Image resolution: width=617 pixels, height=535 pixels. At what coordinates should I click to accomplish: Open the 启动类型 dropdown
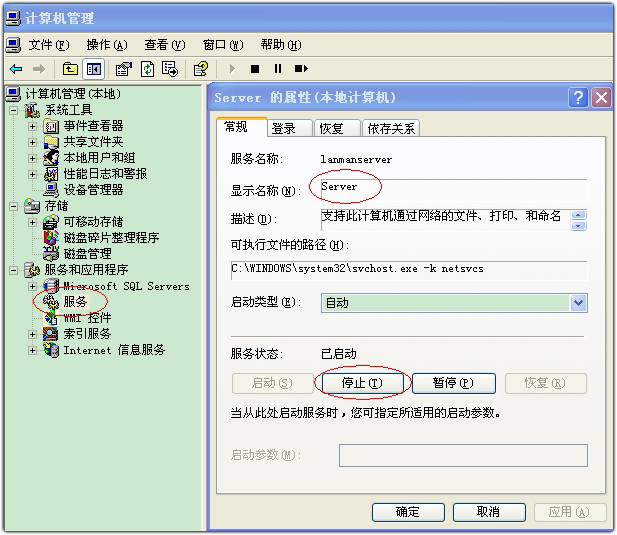tap(578, 303)
